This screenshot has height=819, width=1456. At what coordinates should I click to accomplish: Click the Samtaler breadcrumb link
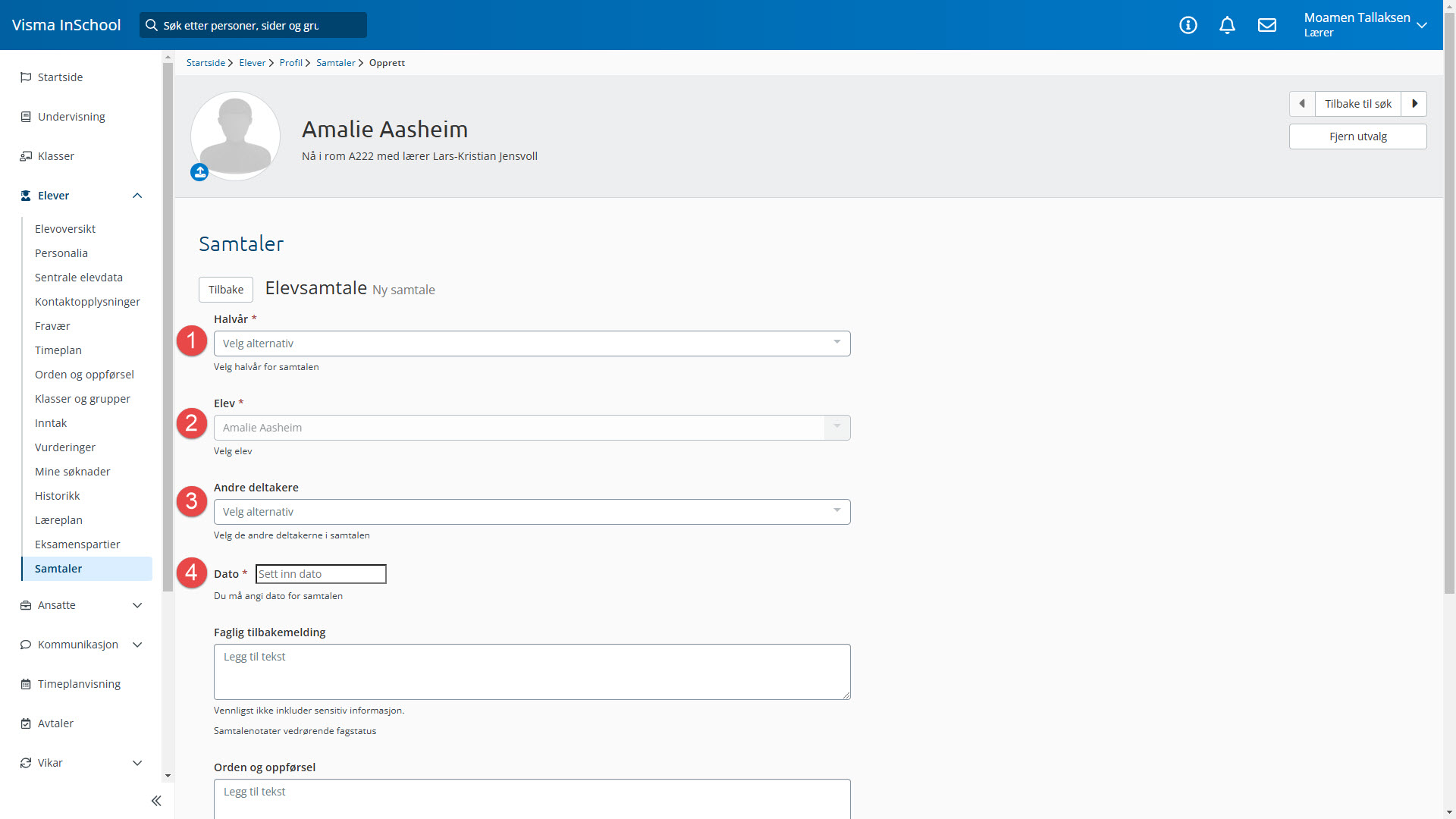(335, 63)
